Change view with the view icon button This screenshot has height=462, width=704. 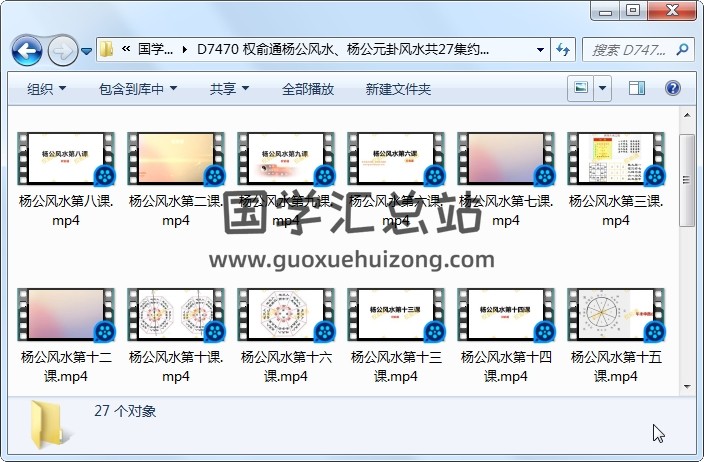[x=581, y=88]
